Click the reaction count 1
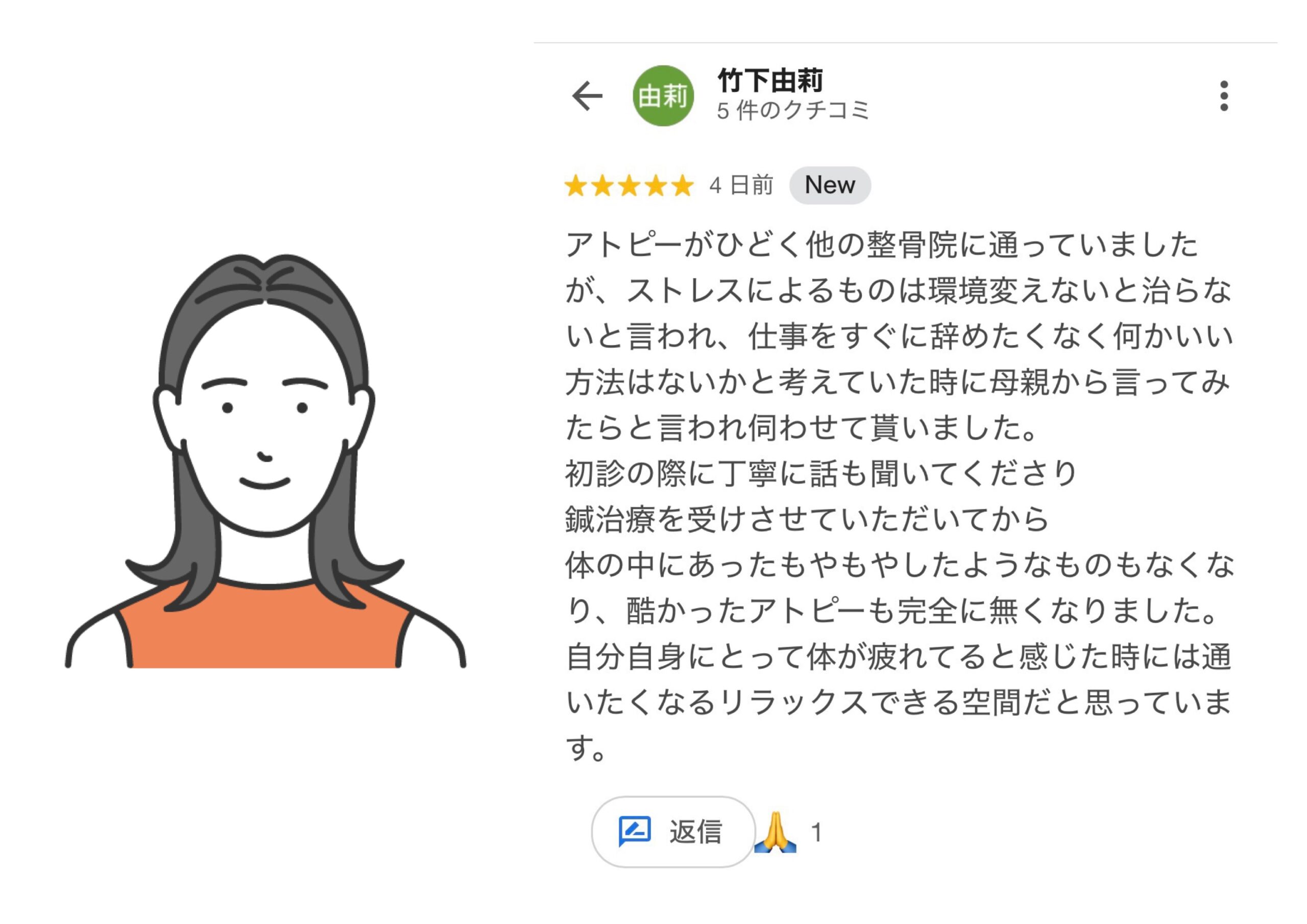This screenshot has height=924, width=1307. (816, 833)
